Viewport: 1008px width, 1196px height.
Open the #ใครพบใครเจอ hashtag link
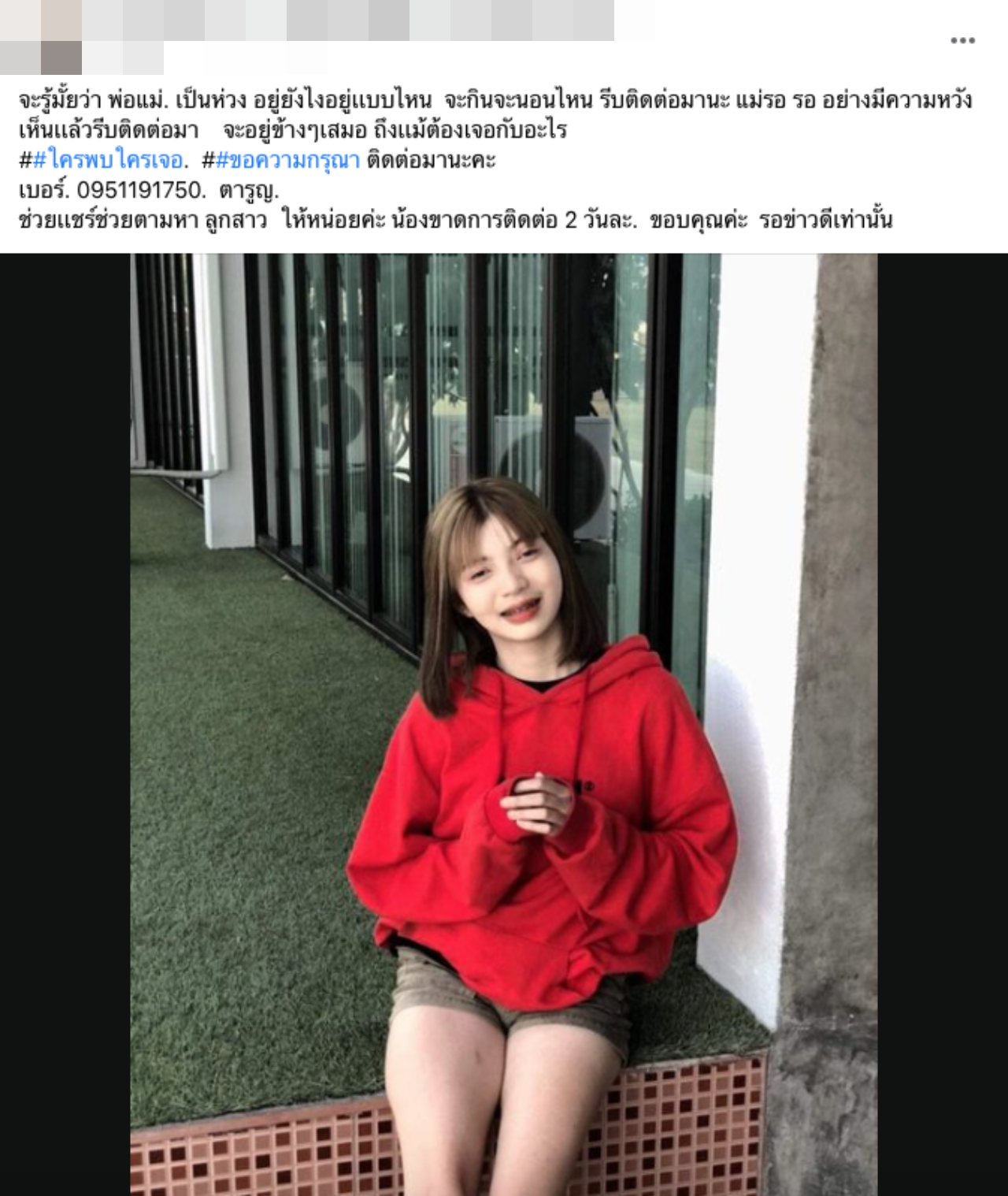pos(108,160)
